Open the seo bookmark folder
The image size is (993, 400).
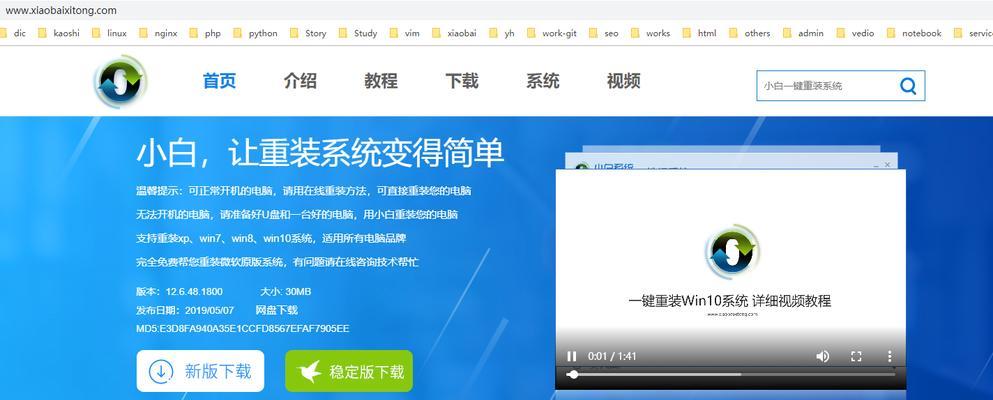coord(604,33)
